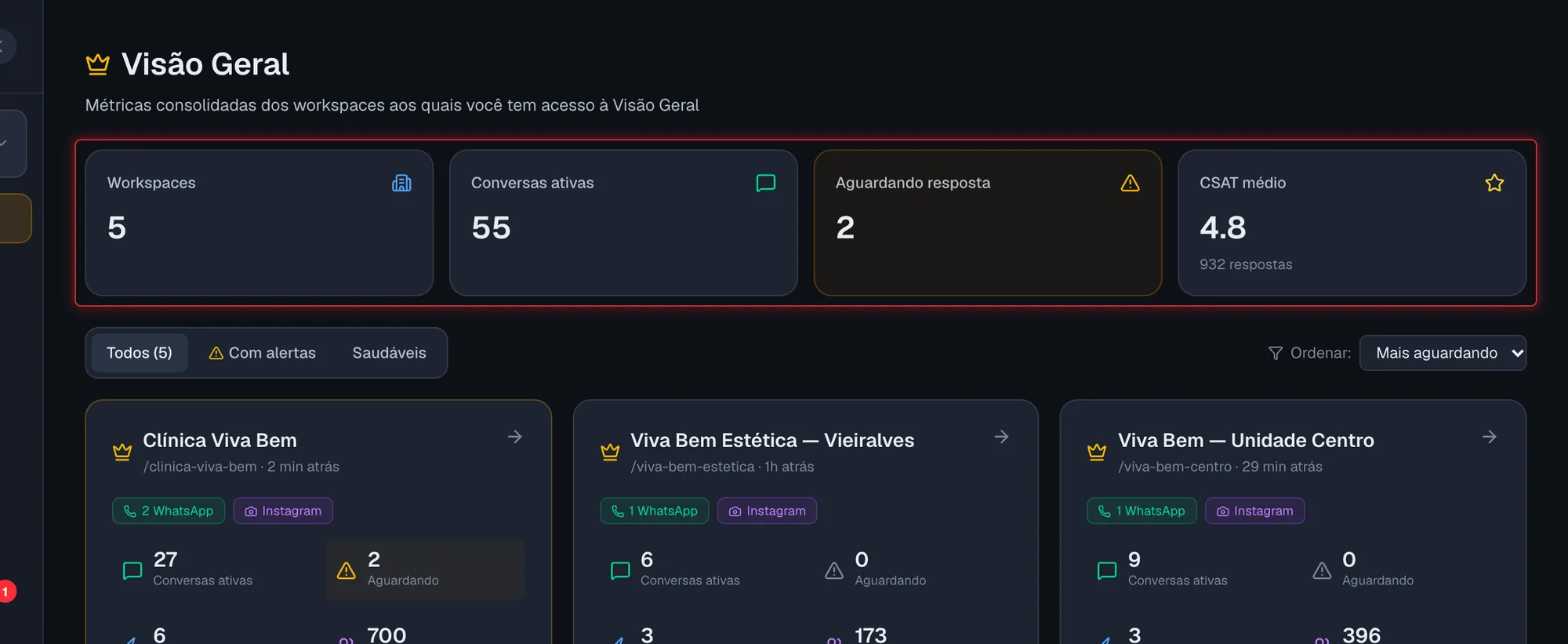Viewport: 1568px width, 644px height.
Task: Click Instagram badge in Viva Bem Estética card
Action: pyautogui.click(x=768, y=511)
